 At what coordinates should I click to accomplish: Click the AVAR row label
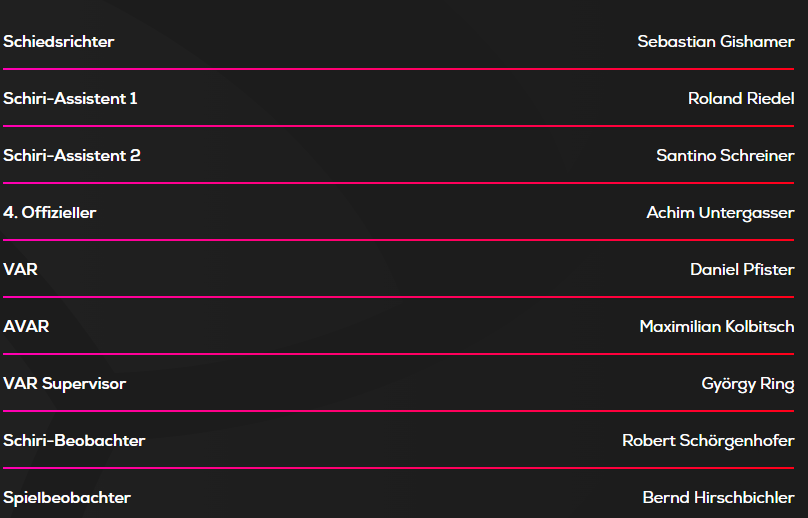pyautogui.click(x=26, y=327)
